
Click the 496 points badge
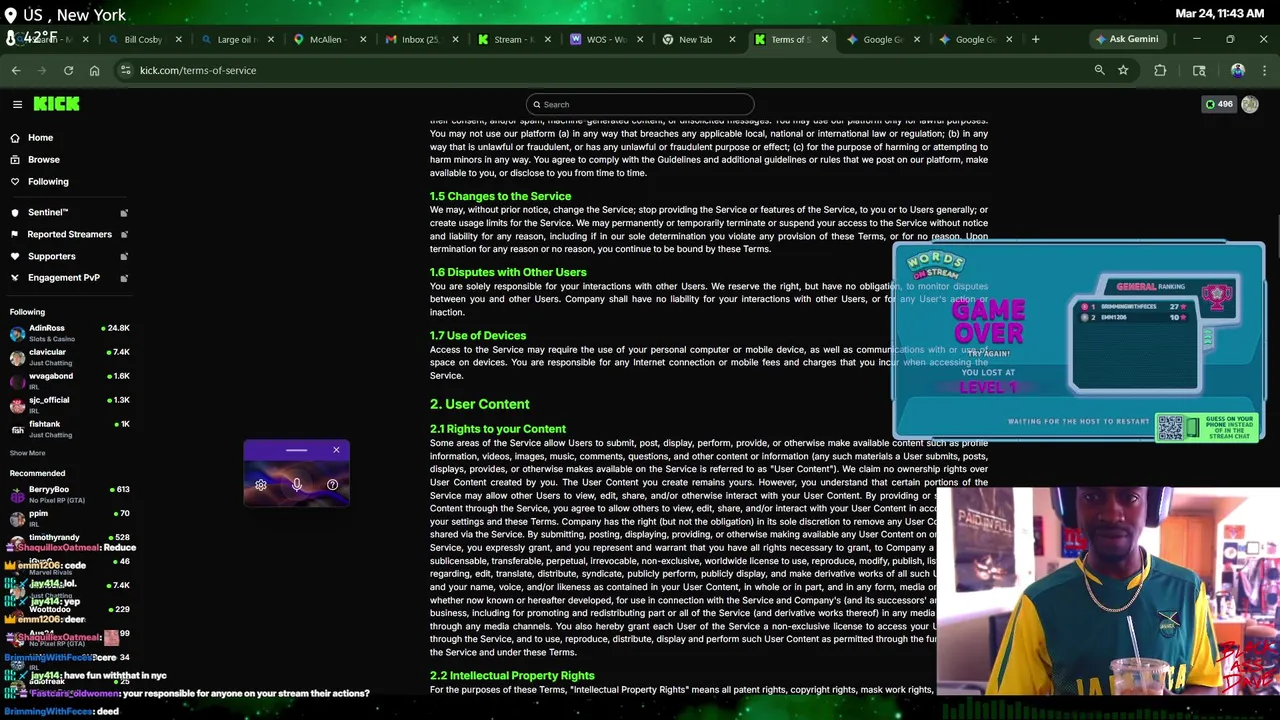pos(1219,104)
